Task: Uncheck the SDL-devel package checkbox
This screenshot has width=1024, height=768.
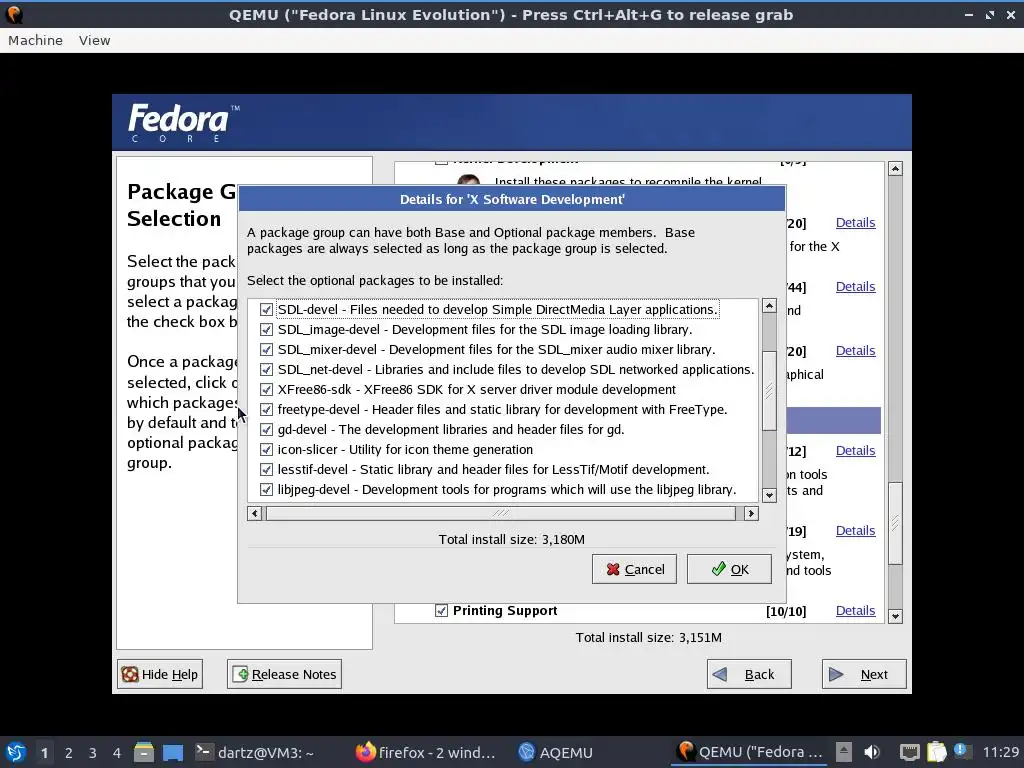Action: (x=266, y=310)
